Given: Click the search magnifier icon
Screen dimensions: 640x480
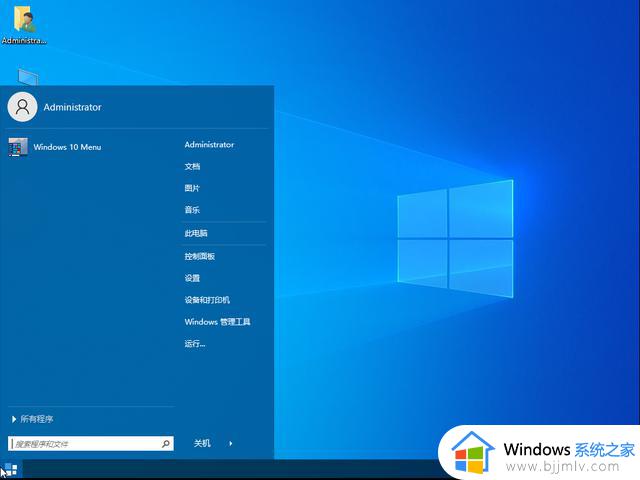Looking at the screenshot, I should pyautogui.click(x=166, y=443).
